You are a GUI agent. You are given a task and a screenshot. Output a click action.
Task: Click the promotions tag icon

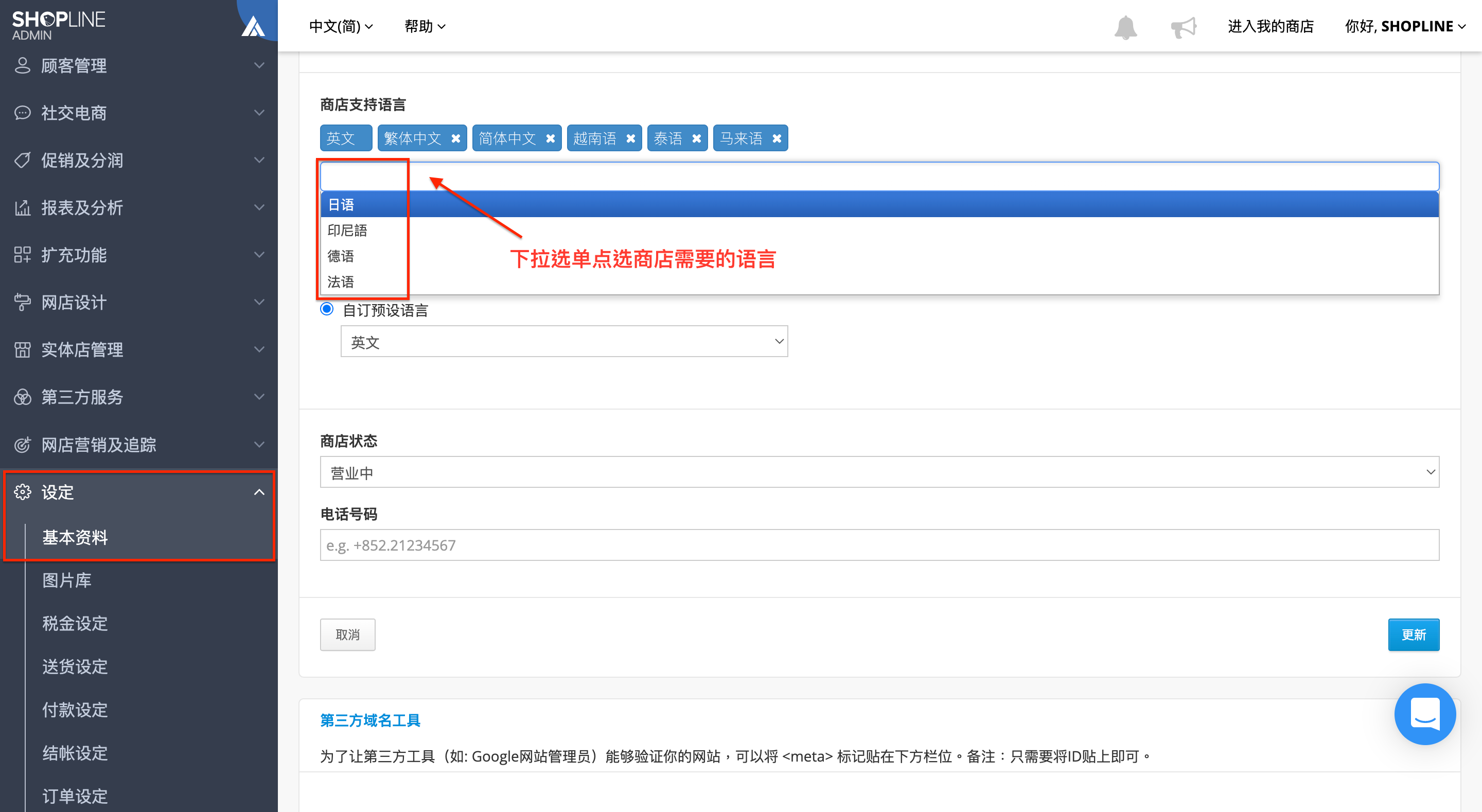(x=23, y=160)
